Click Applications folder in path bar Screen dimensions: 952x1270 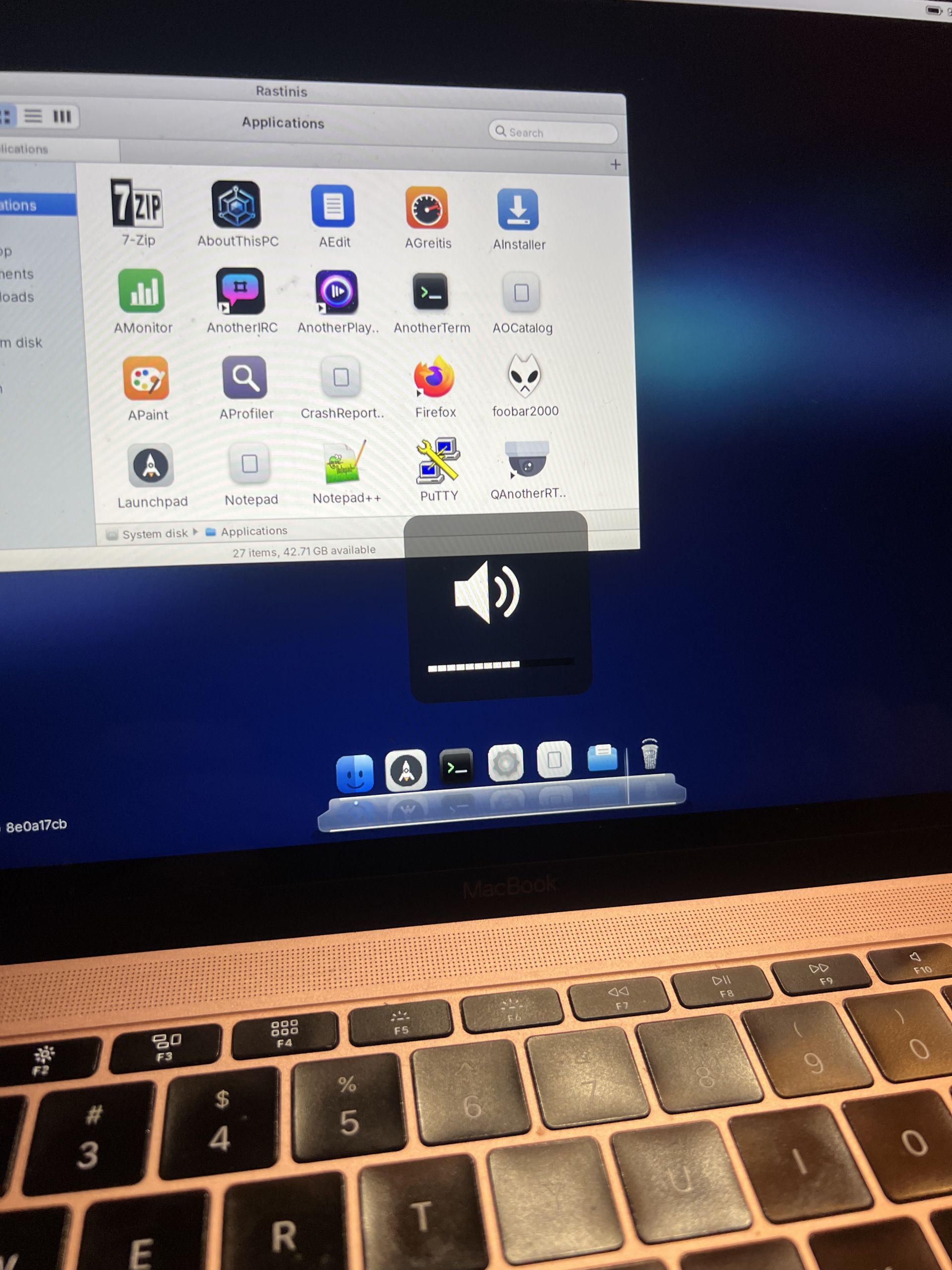(x=247, y=531)
